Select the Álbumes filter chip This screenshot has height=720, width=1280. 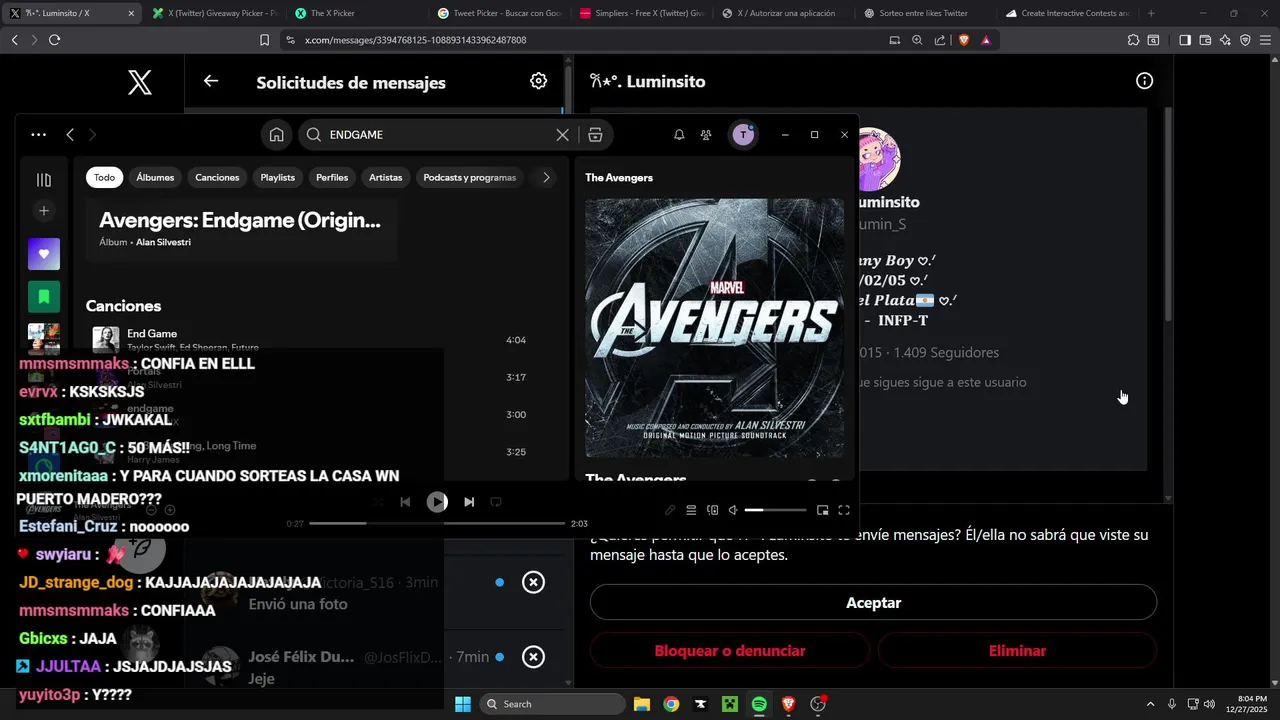[155, 178]
